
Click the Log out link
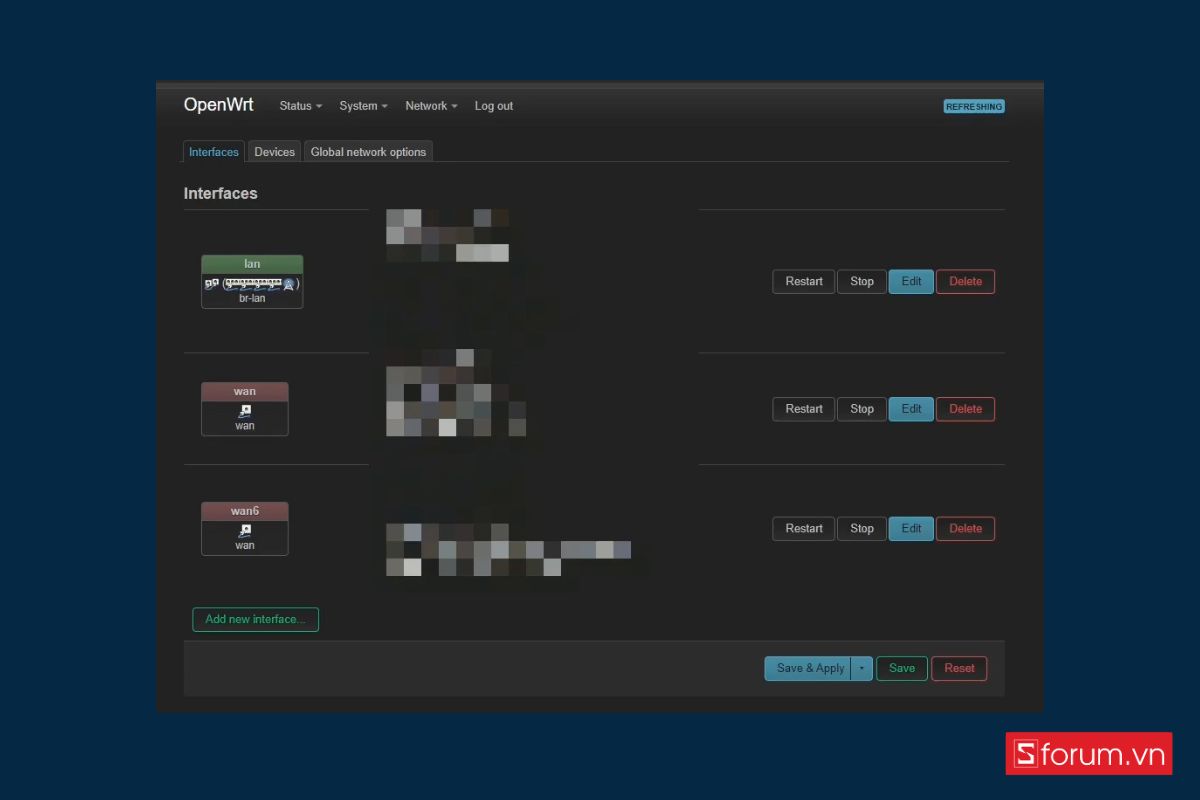coord(494,106)
